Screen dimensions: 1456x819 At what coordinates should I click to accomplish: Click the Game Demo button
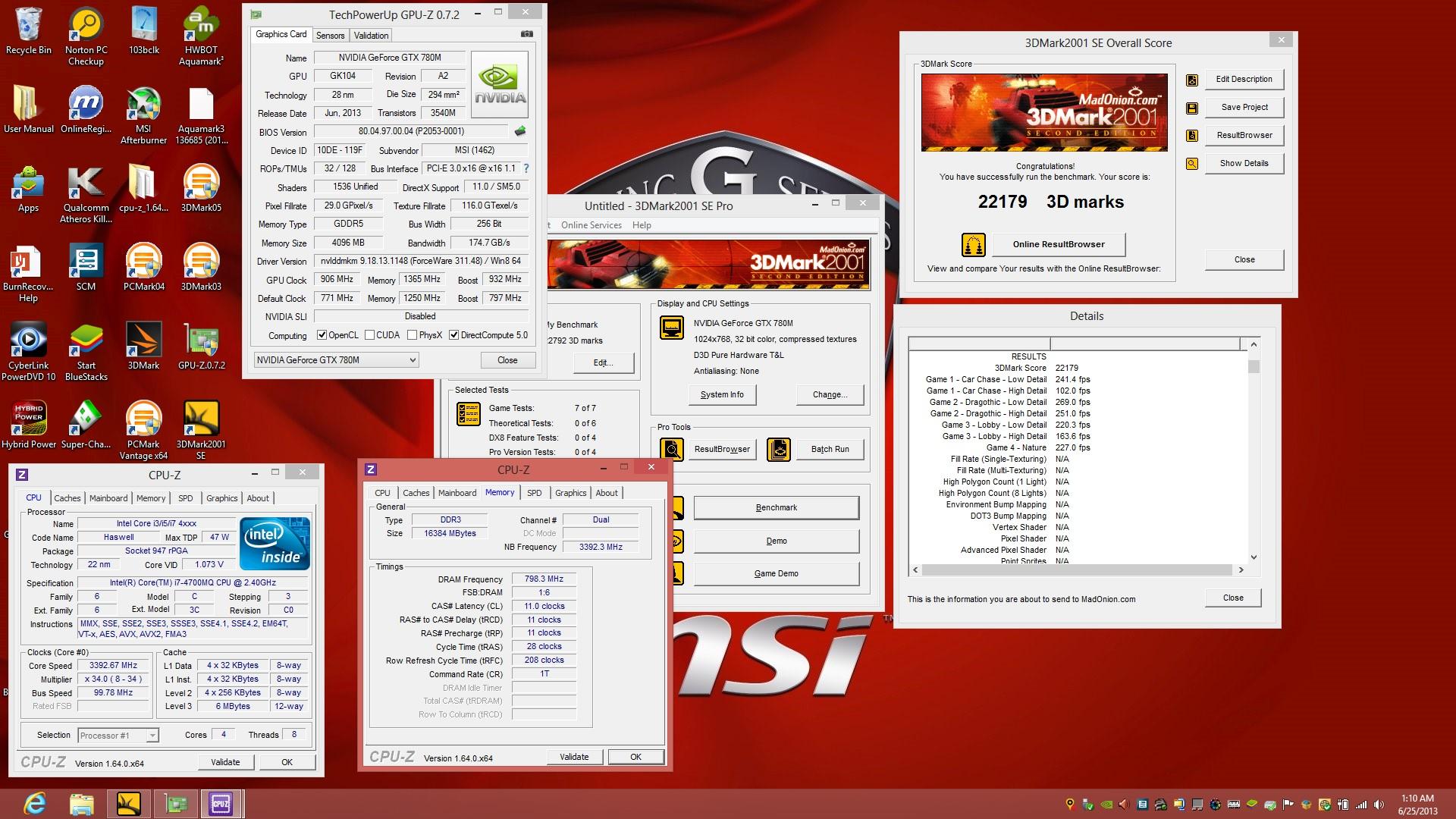tap(777, 574)
